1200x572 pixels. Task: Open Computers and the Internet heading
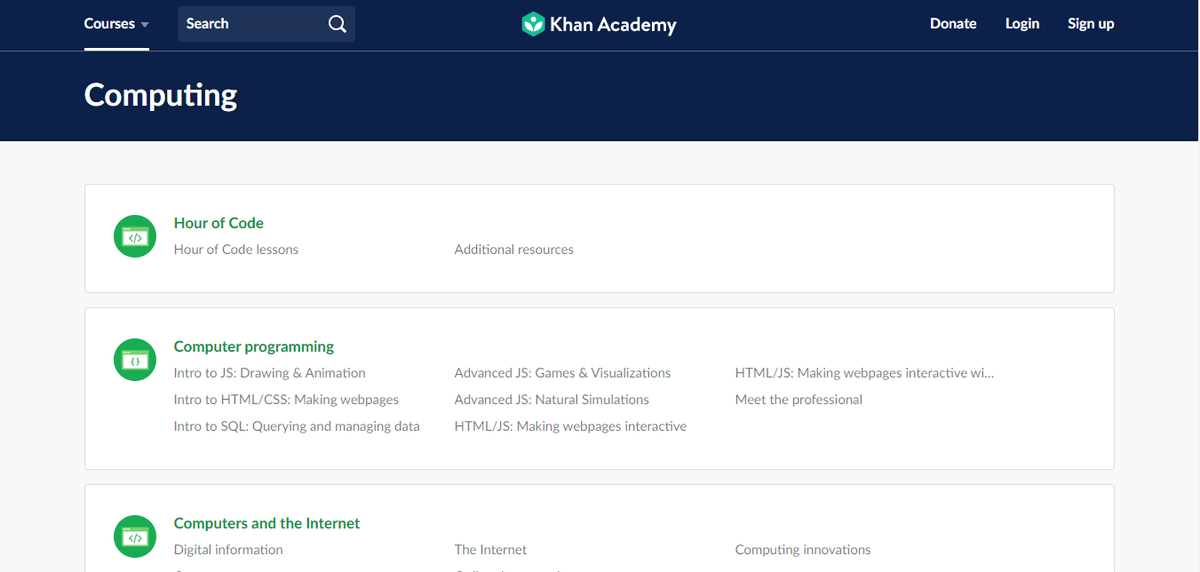tap(266, 523)
